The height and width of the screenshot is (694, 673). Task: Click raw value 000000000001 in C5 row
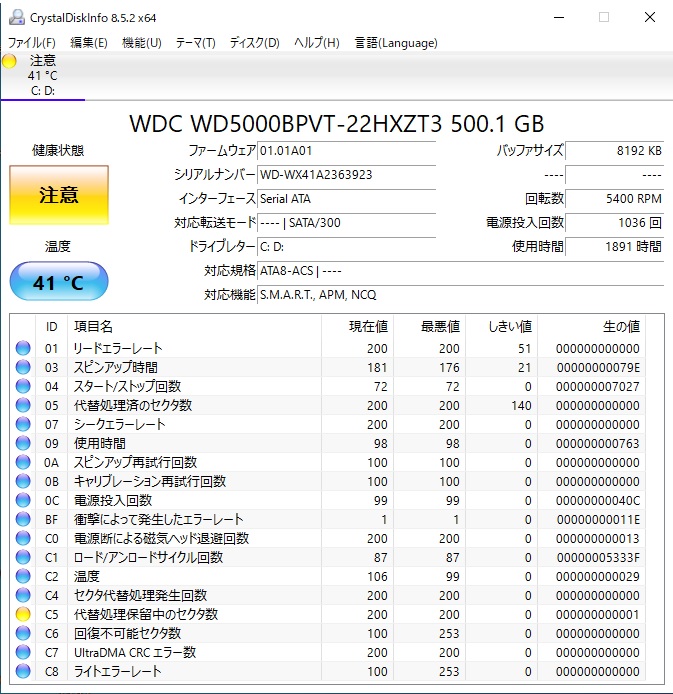598,615
